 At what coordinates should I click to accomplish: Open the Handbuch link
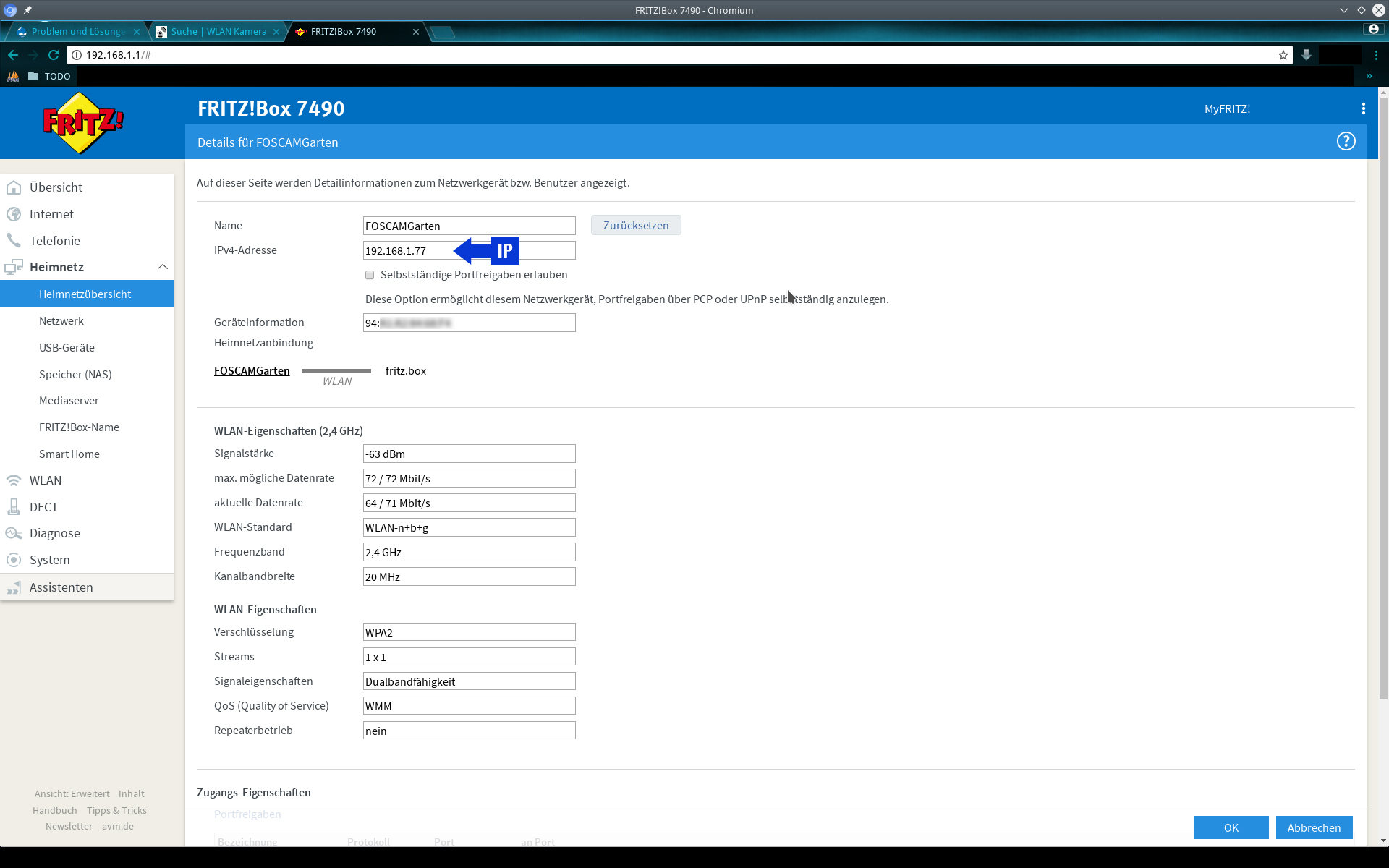[54, 810]
